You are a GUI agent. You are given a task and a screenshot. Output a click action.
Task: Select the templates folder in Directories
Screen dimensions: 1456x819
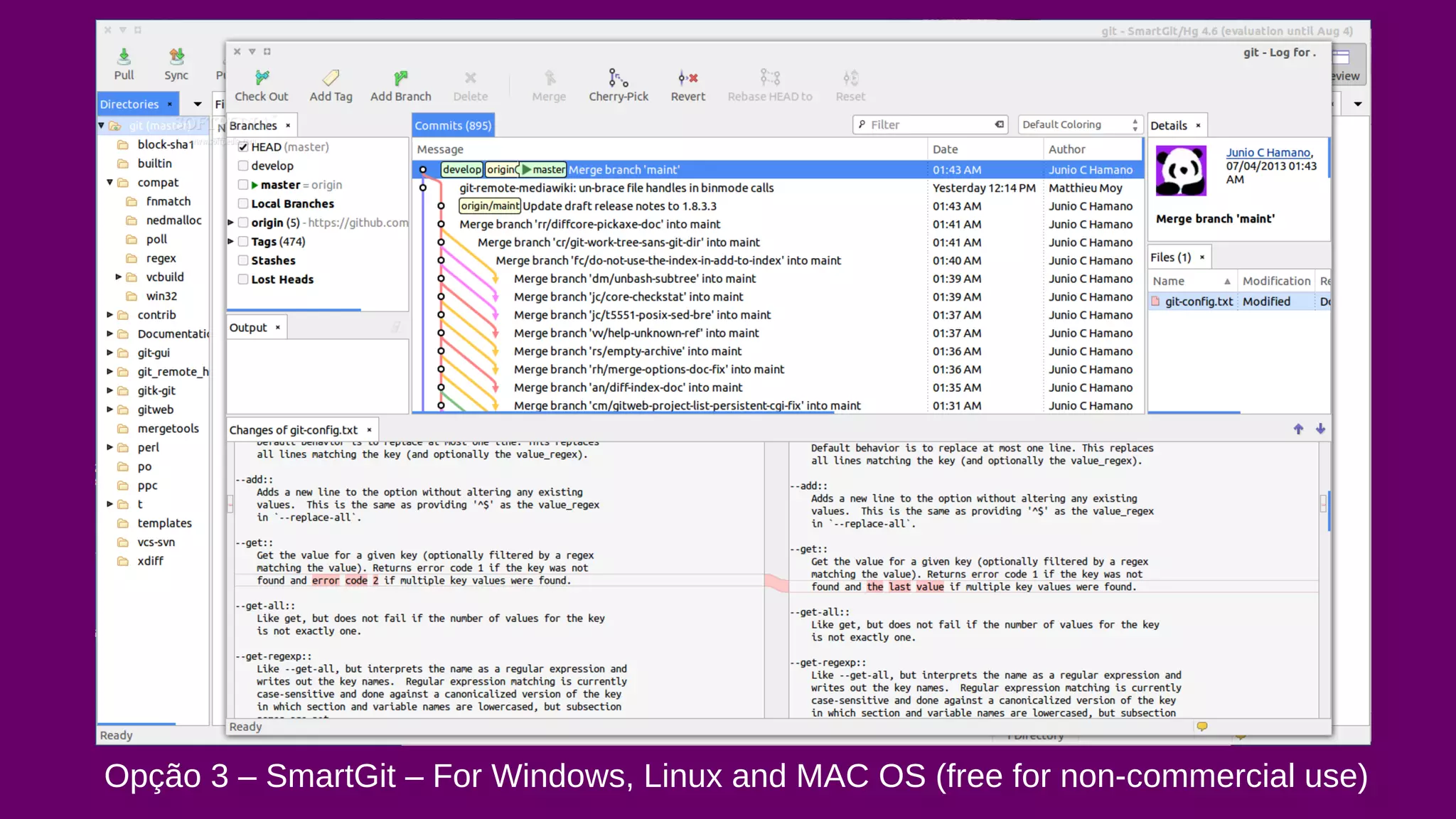click(x=164, y=523)
